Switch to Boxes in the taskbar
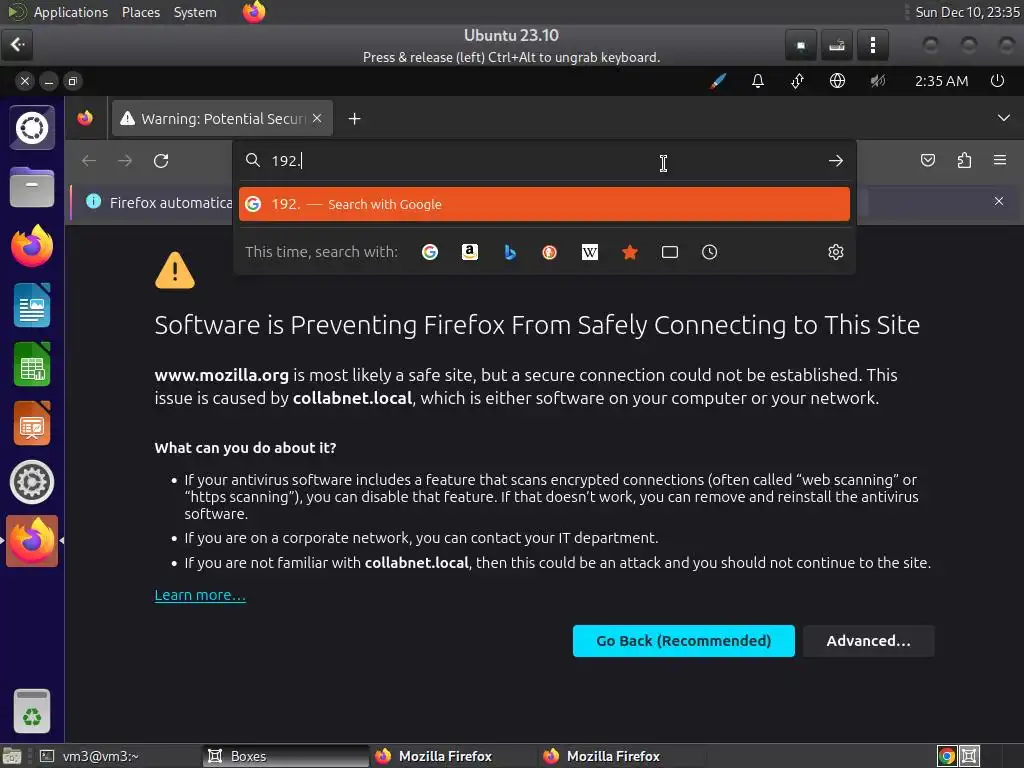Viewport: 1024px width, 768px height. coord(285,756)
